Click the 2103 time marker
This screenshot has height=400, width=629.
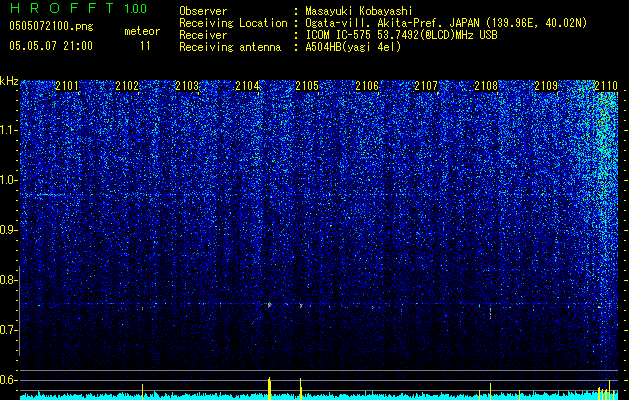(x=187, y=86)
